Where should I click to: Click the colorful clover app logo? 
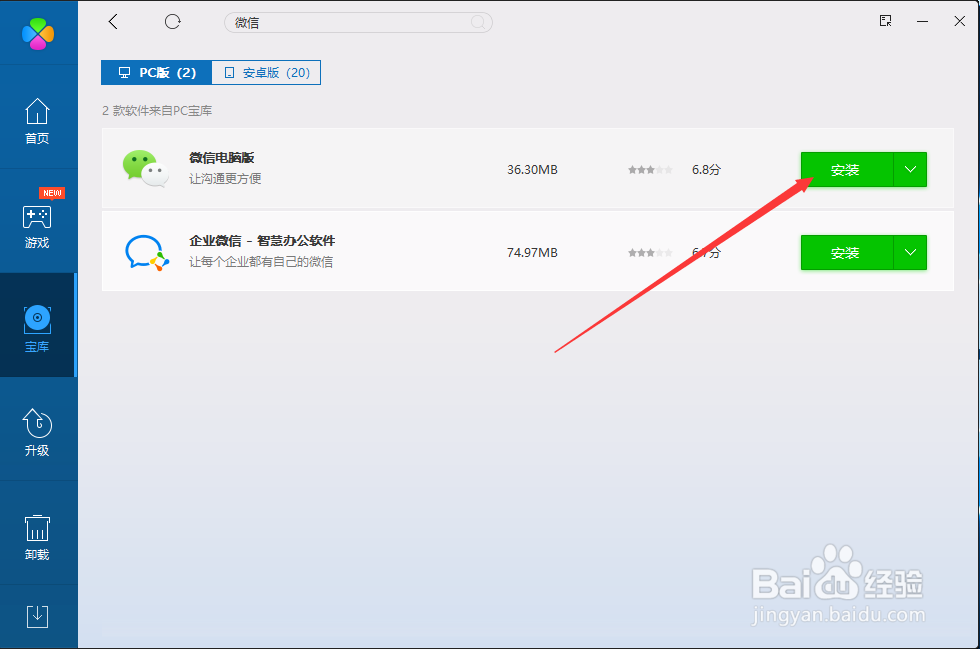click(38, 33)
